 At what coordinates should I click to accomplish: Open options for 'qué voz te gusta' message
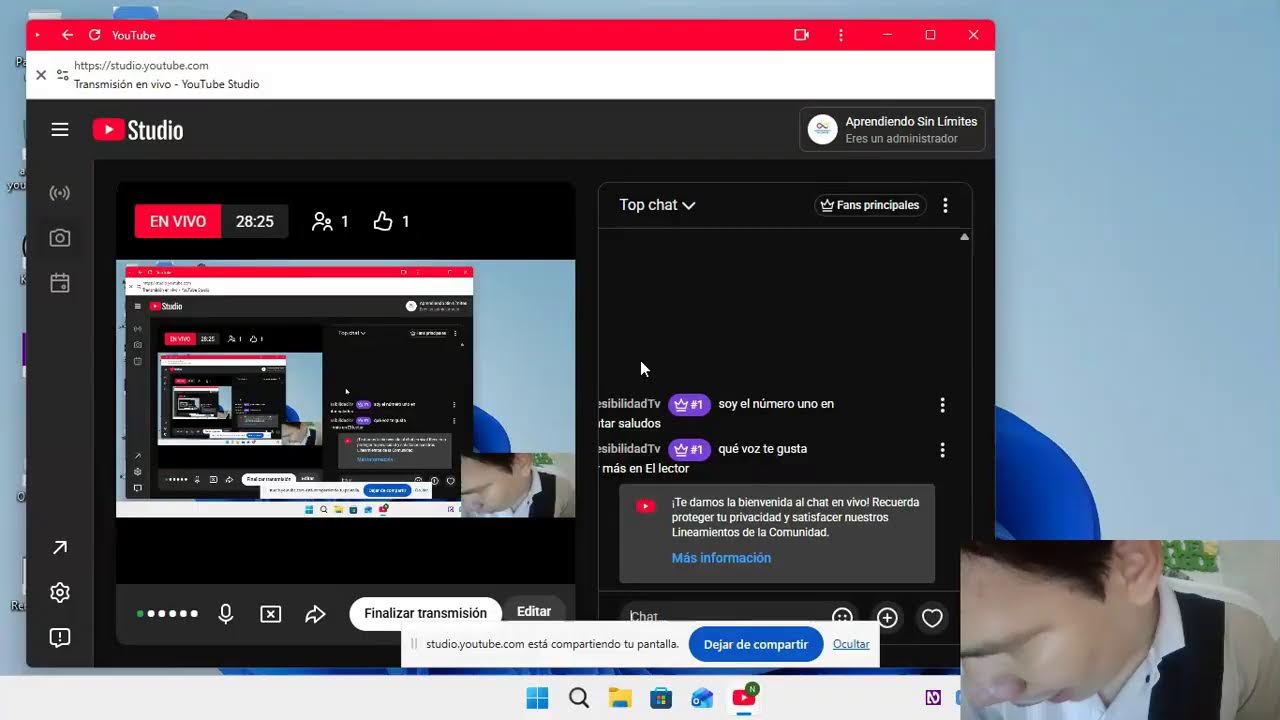(x=942, y=450)
